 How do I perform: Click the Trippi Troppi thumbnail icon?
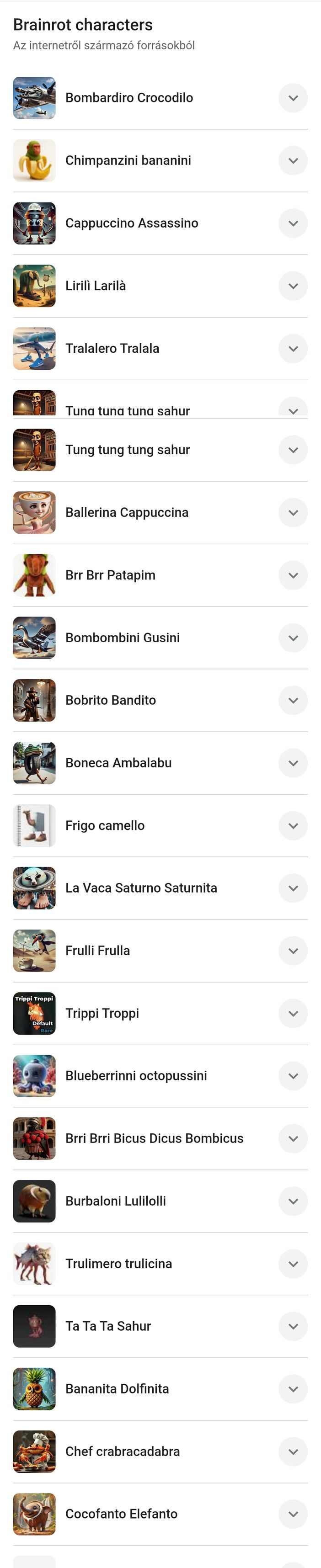(x=34, y=1014)
